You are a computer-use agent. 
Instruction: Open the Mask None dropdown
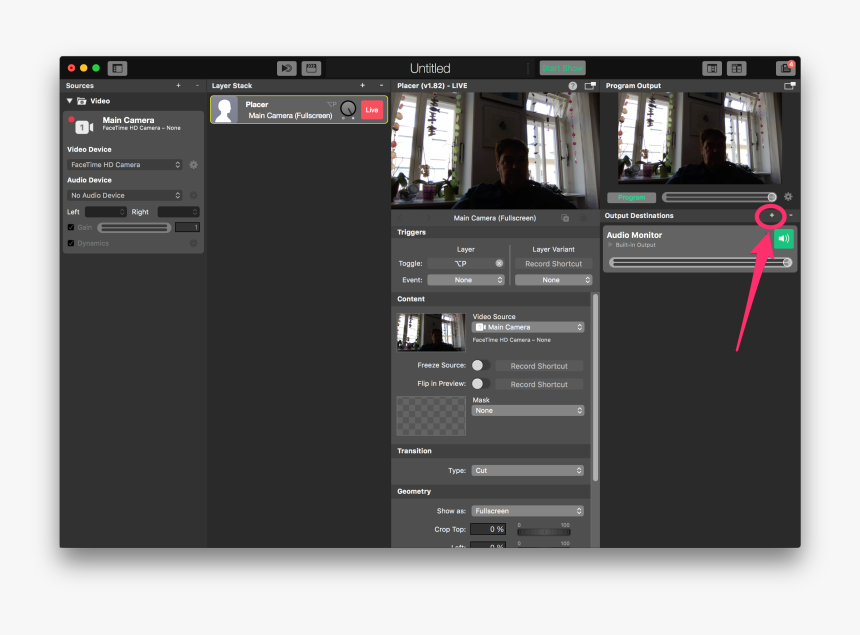pyautogui.click(x=528, y=410)
